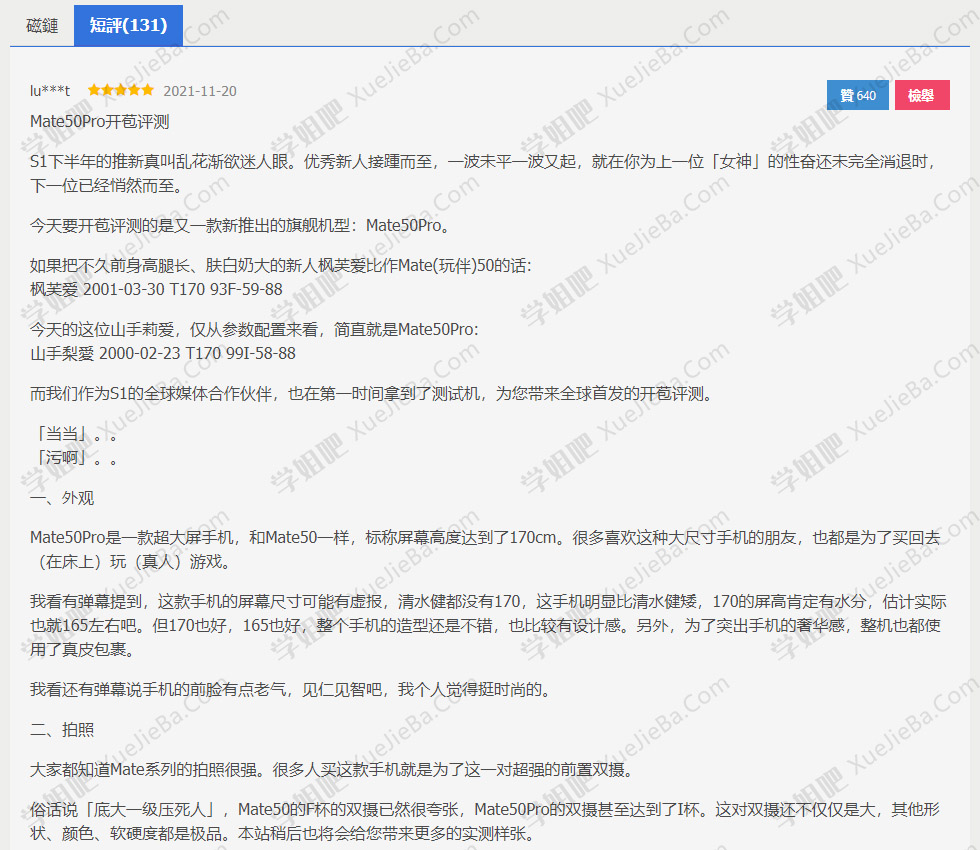The image size is (980, 850).
Task: Click the five-star rating icons
Action: 121,90
